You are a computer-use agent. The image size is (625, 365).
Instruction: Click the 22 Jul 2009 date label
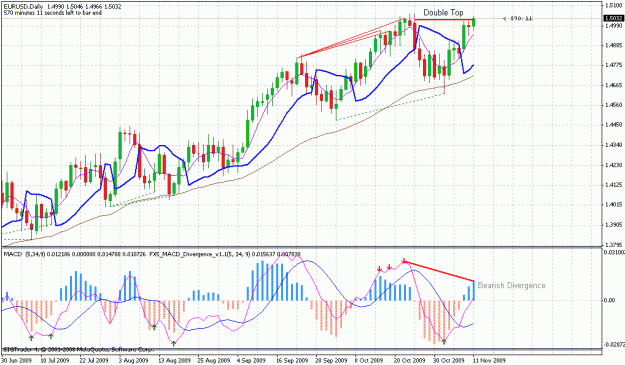coord(94,361)
